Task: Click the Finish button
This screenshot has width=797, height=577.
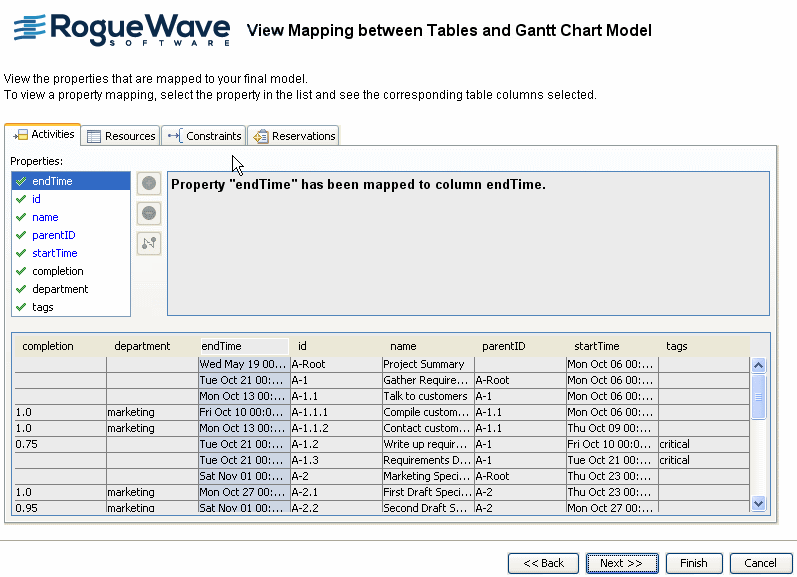Action: click(693, 563)
